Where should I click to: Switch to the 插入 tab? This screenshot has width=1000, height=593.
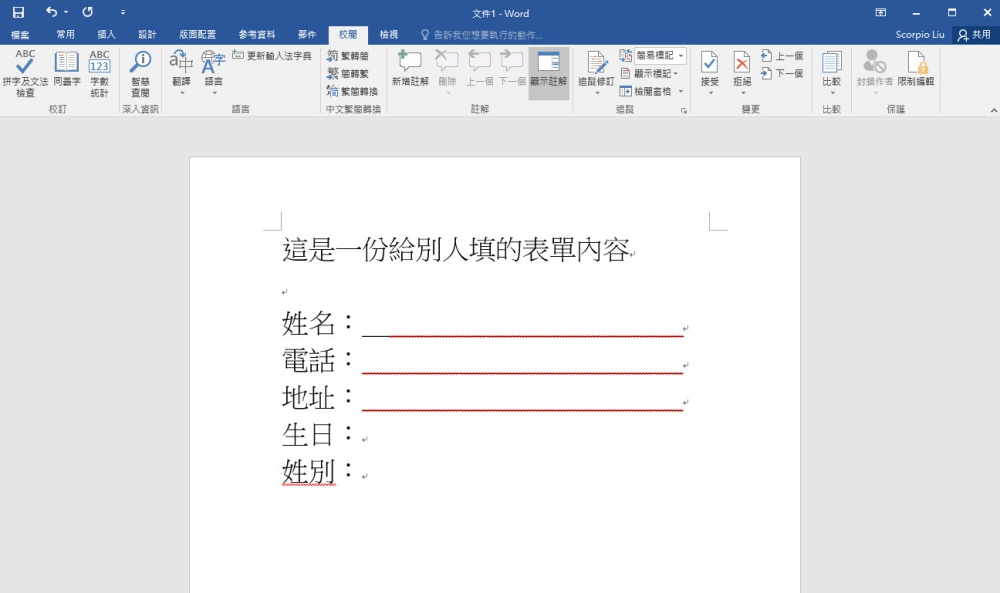106,35
